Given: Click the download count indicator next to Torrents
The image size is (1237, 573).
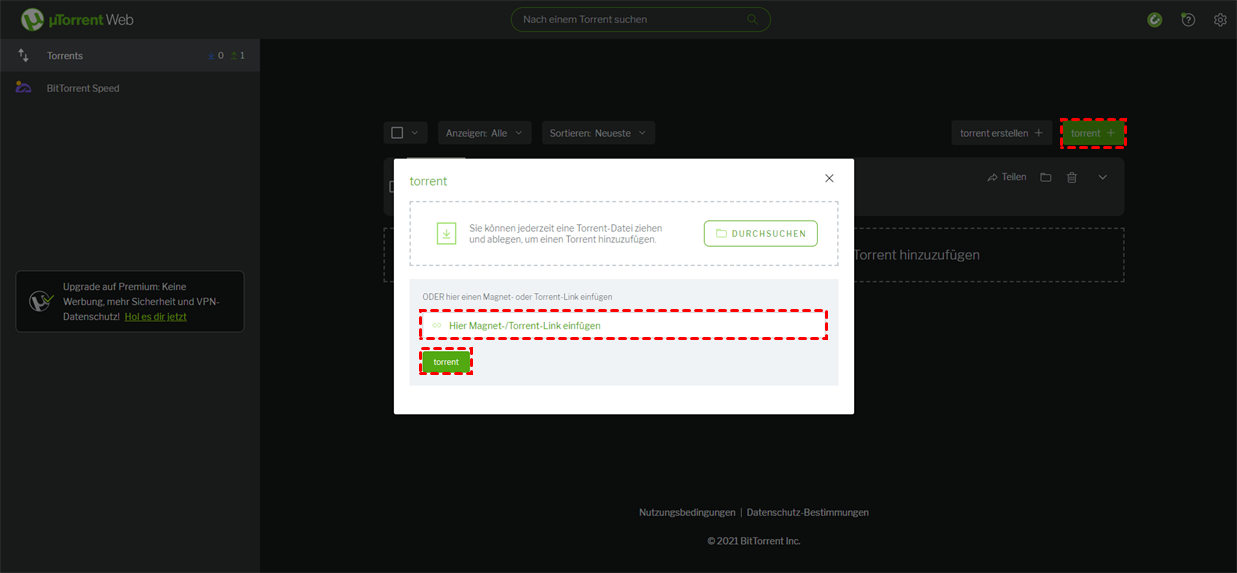Looking at the screenshot, I should [214, 56].
